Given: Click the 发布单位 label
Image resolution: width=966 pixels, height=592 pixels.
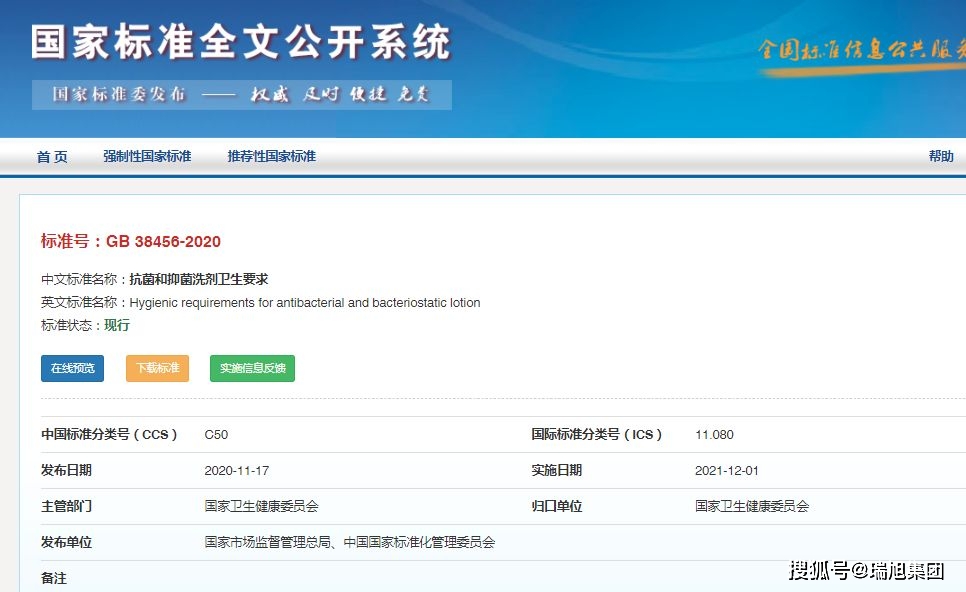Looking at the screenshot, I should (67, 542).
